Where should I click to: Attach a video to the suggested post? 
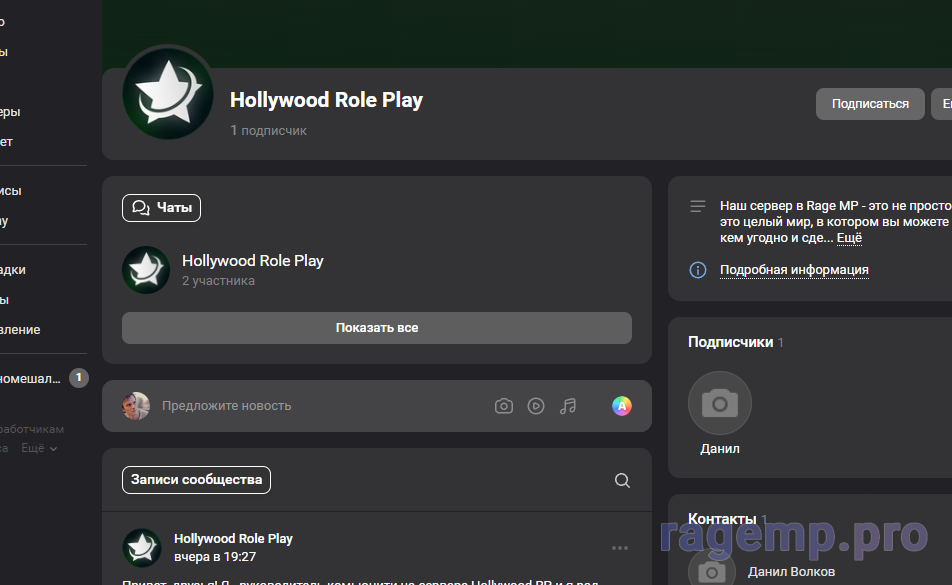(x=536, y=406)
